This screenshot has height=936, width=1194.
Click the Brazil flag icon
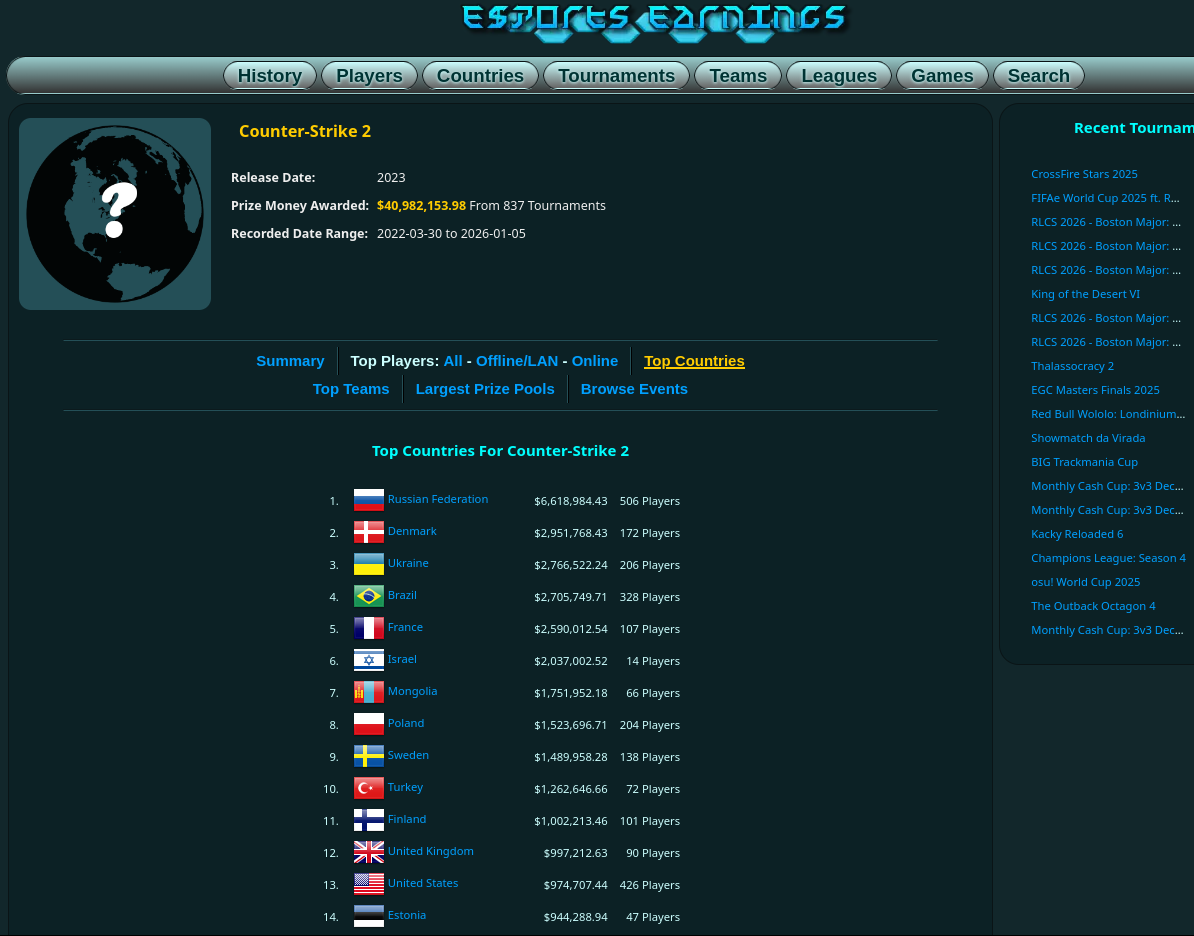tap(369, 596)
